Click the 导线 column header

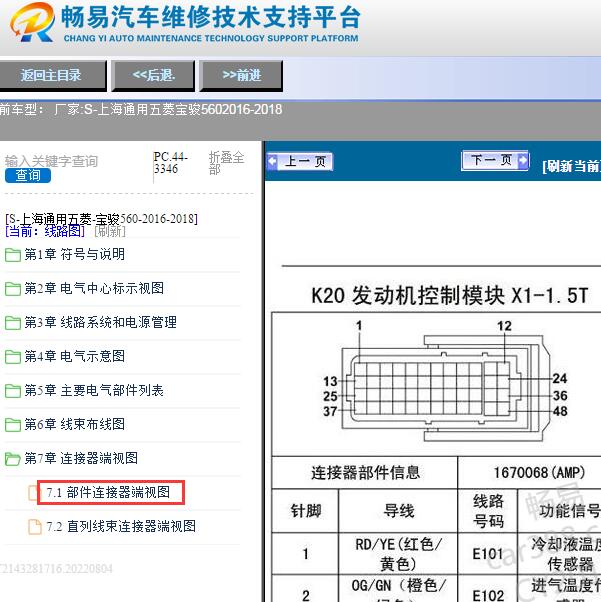[398, 511]
